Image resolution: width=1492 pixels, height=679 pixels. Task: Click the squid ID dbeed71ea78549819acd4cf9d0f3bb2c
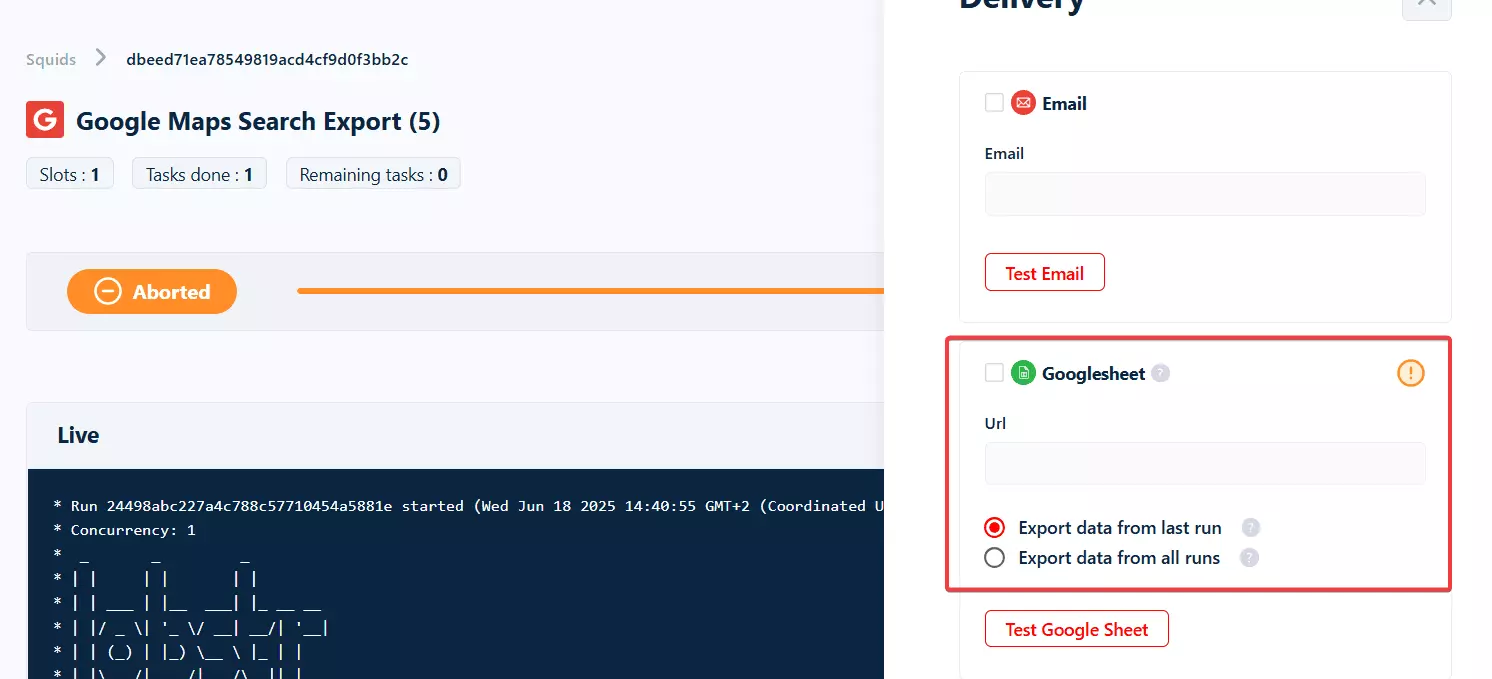tap(267, 59)
